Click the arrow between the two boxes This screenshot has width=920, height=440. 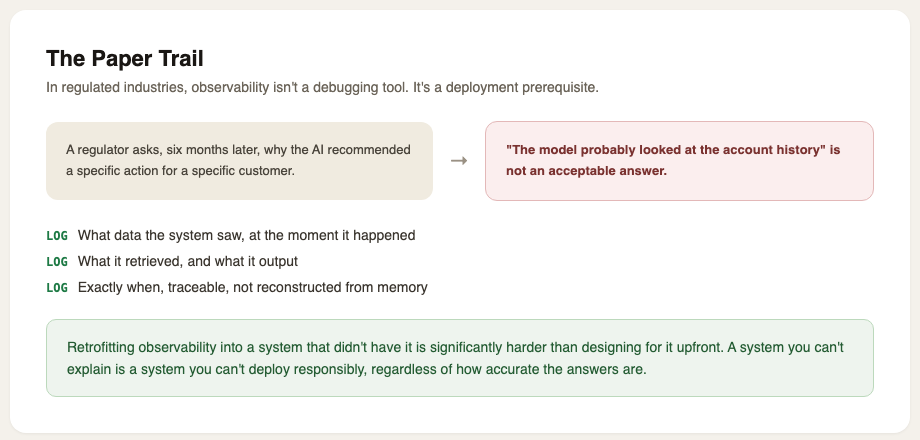pyautogui.click(x=459, y=161)
